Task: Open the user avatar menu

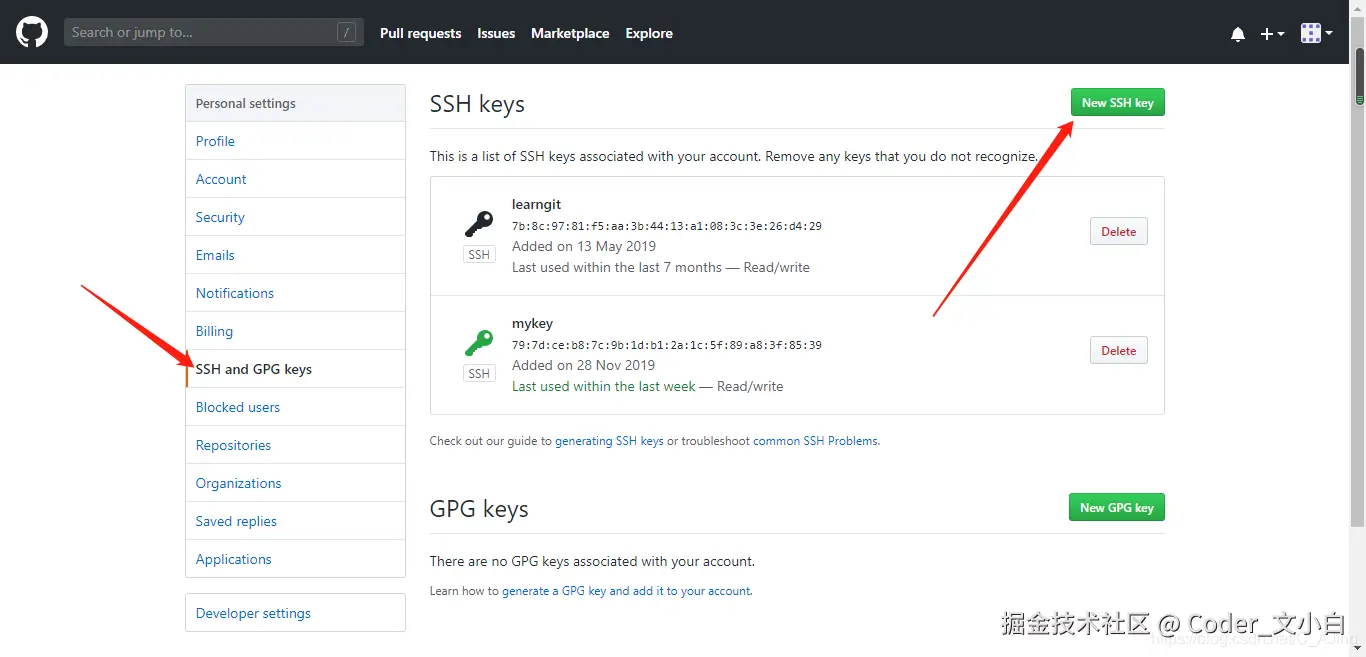Action: (1316, 33)
